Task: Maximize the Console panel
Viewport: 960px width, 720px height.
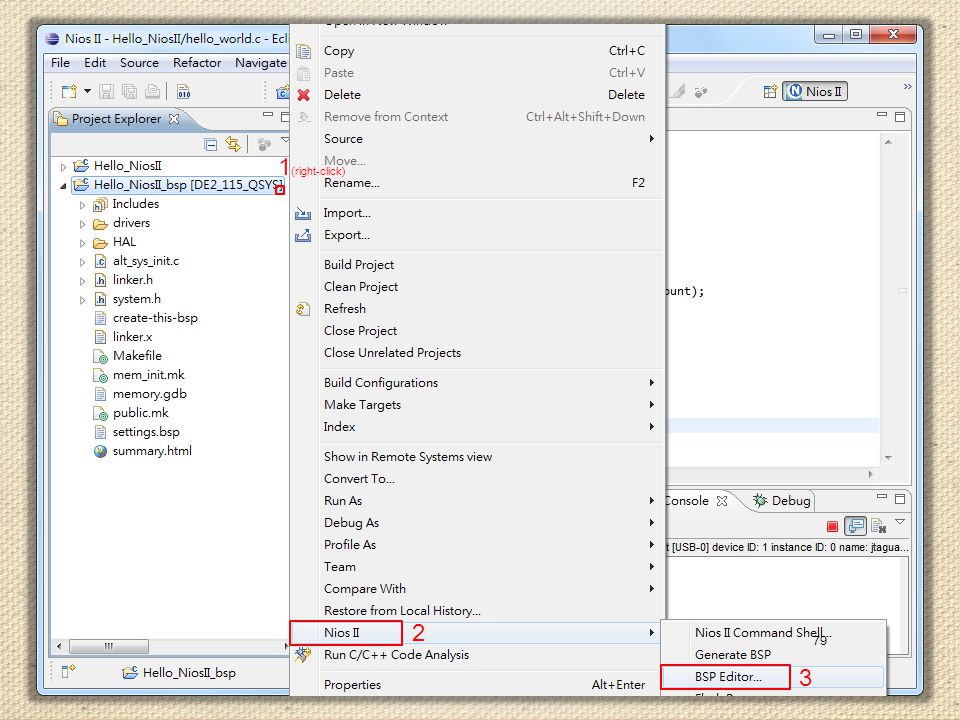Action: coord(900,499)
